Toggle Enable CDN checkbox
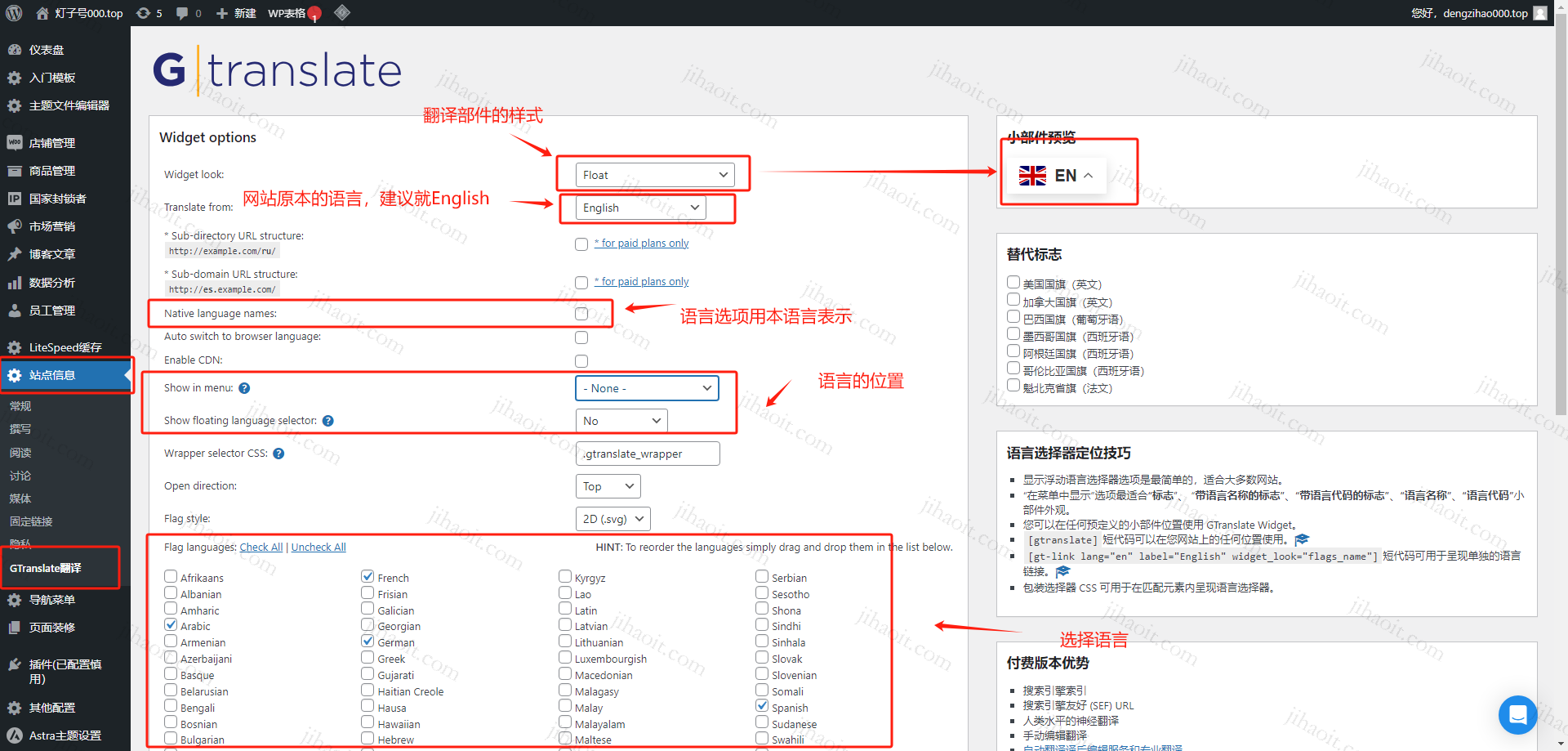This screenshot has width=1568, height=751. (x=581, y=361)
